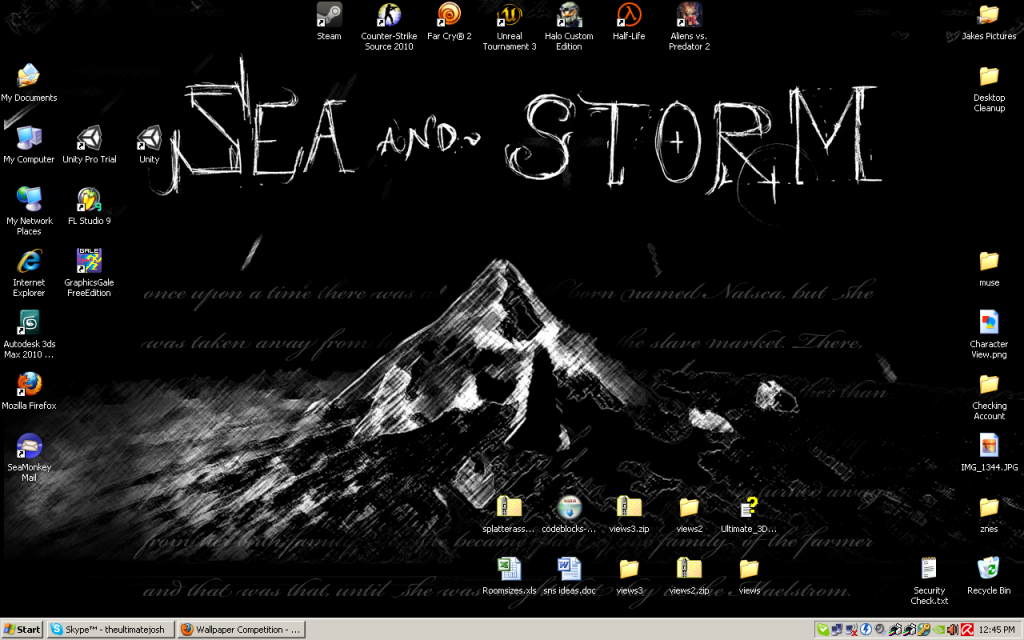The height and width of the screenshot is (640, 1024).
Task: Open Far Cry 2 desktop icon
Action: (x=449, y=15)
